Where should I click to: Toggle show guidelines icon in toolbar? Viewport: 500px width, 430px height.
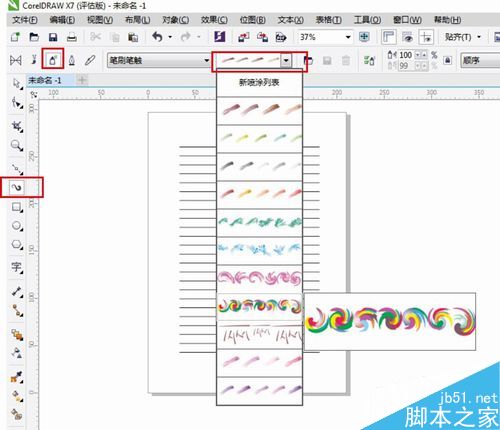[426, 37]
